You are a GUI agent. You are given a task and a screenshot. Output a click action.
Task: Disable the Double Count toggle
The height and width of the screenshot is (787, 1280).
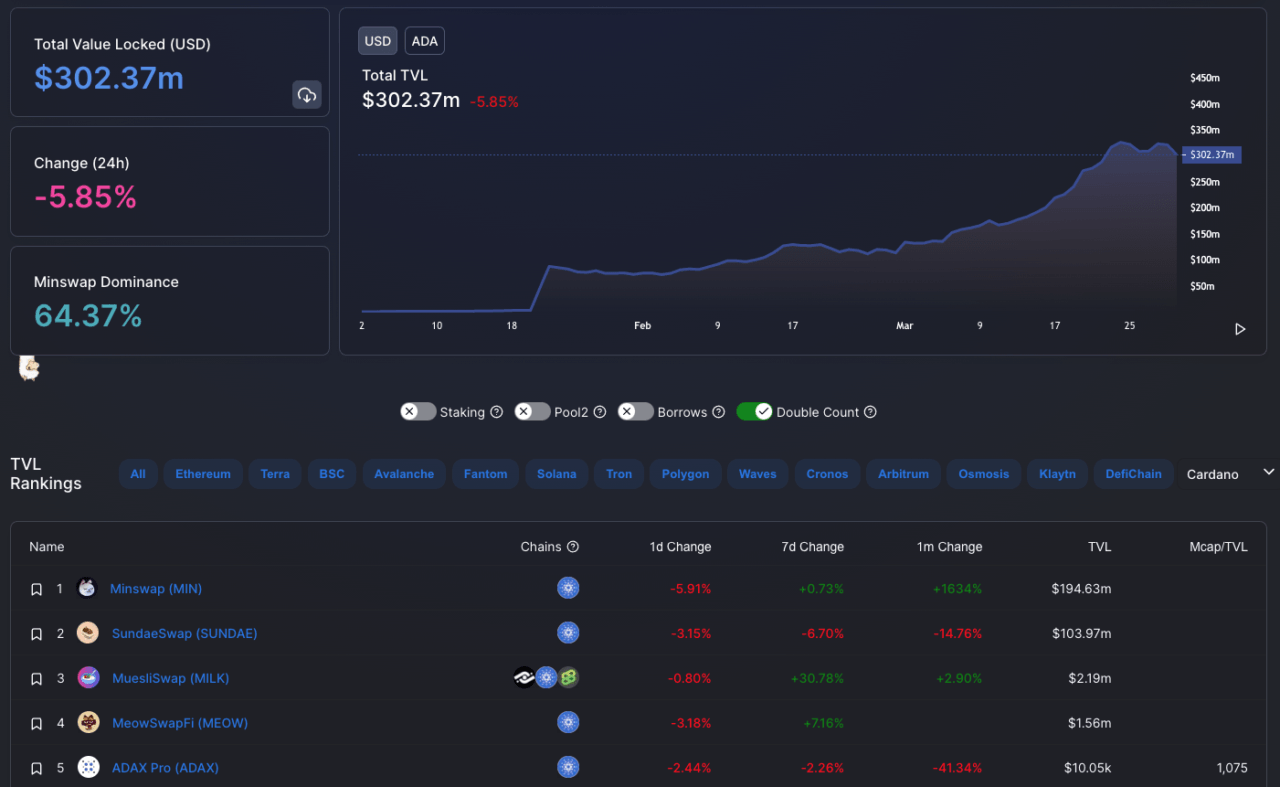click(754, 412)
